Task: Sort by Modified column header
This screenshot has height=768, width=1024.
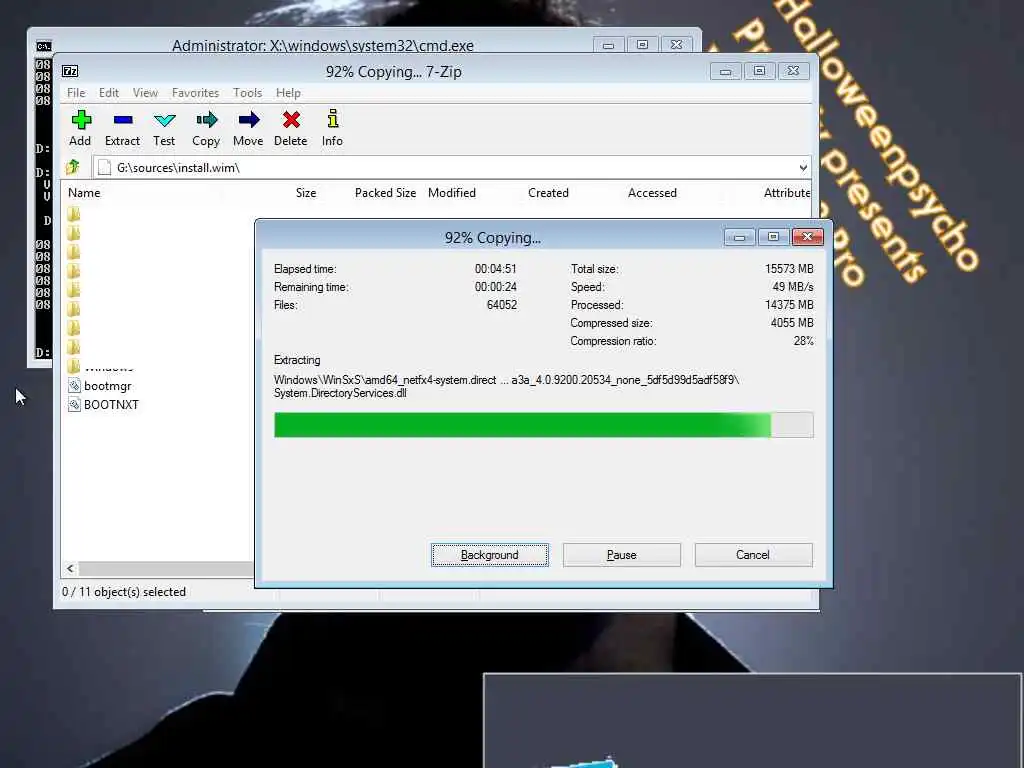Action: 452,193
